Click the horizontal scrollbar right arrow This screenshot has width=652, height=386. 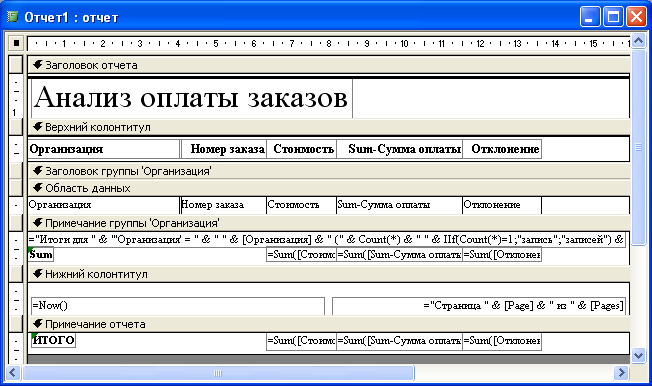click(621, 372)
